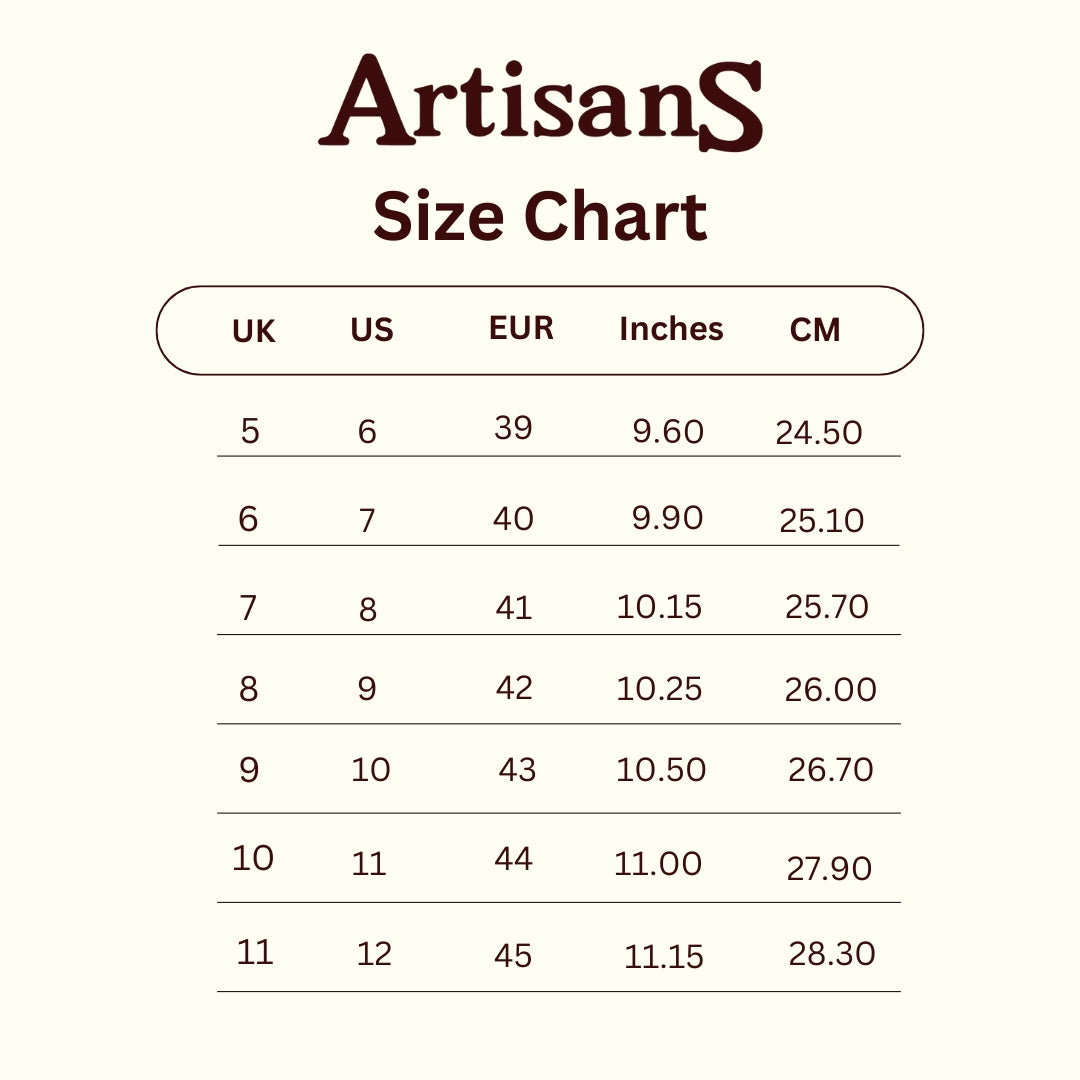
Task: Select the CM column header
Action: click(815, 330)
